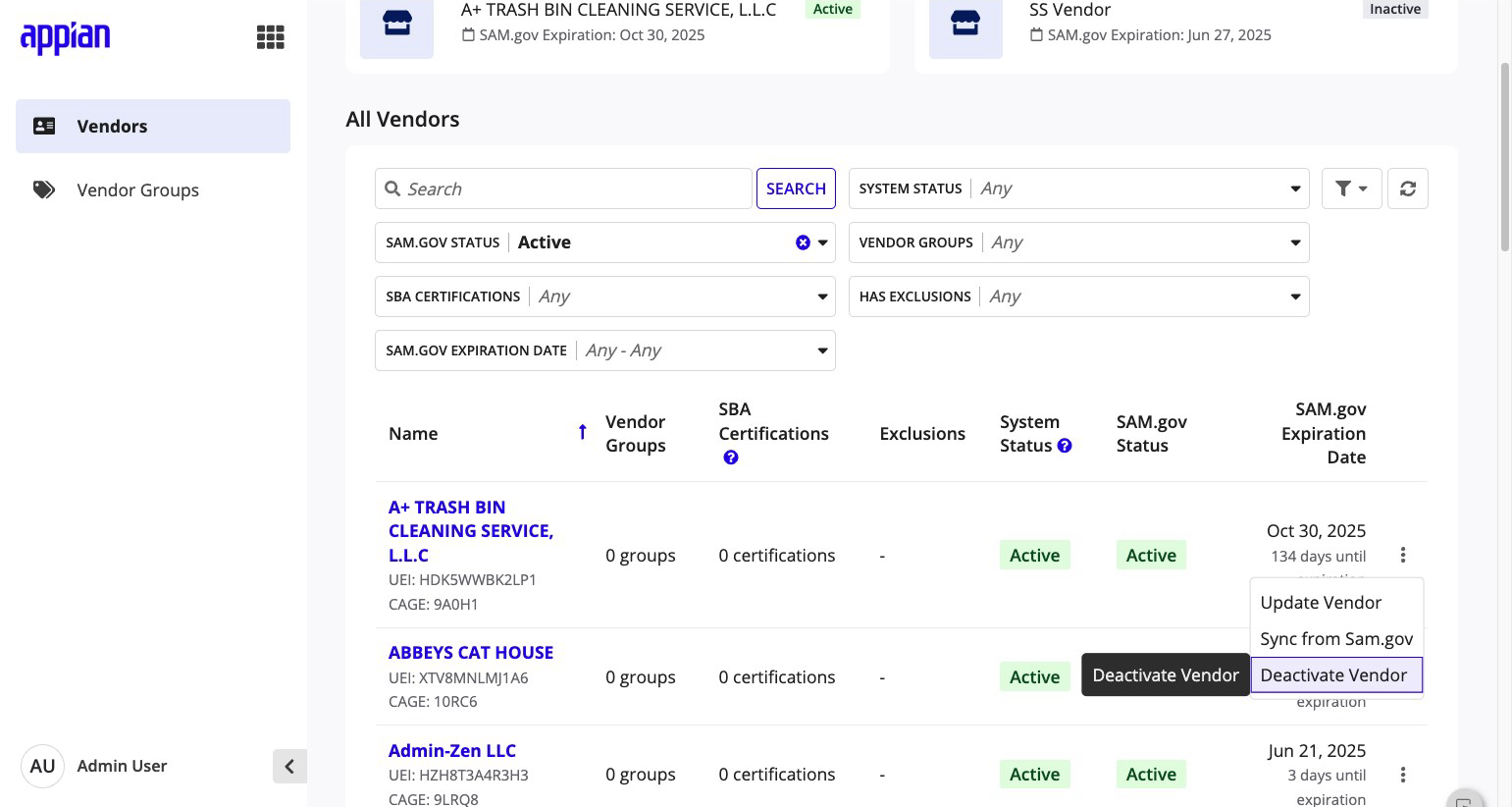Viewport: 1512px width, 807px height.
Task: Open the actions menu for the Admin-Zen LLC row
Action: 1403,775
